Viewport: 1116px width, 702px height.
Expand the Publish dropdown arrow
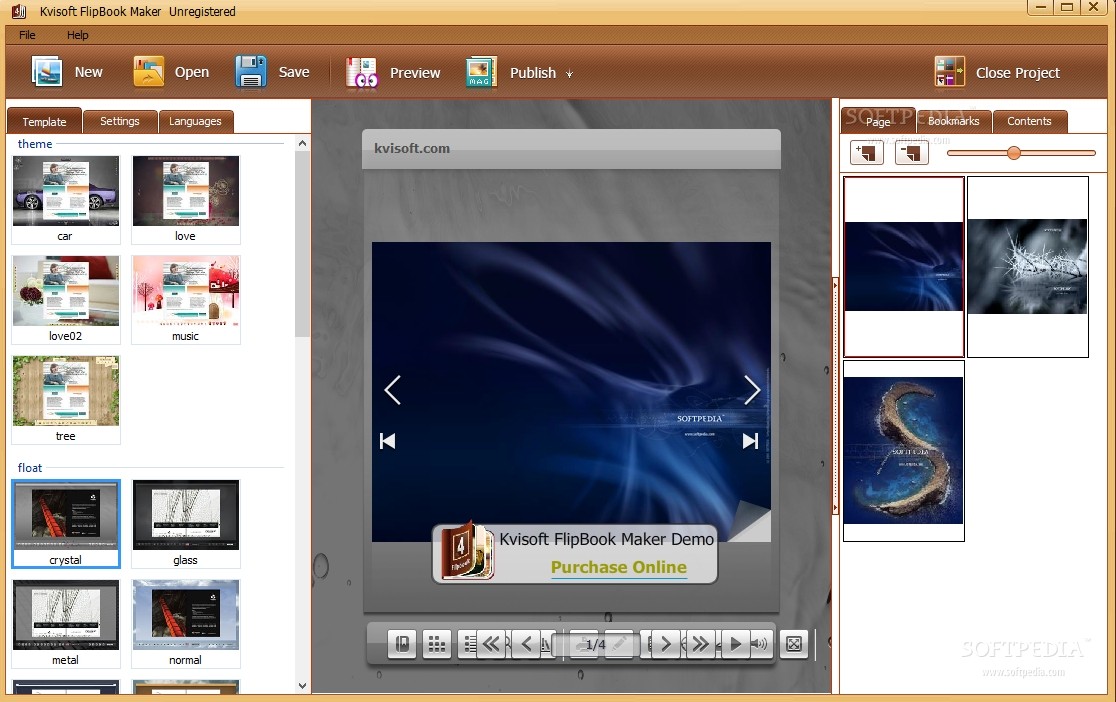pos(569,73)
